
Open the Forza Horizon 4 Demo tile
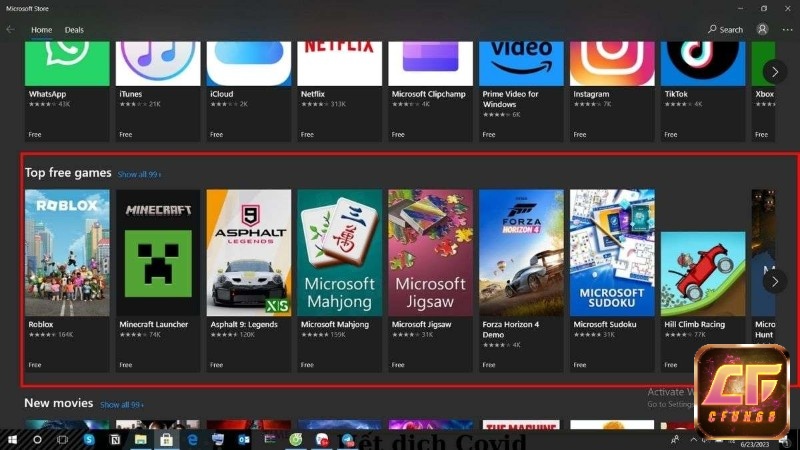[521, 280]
